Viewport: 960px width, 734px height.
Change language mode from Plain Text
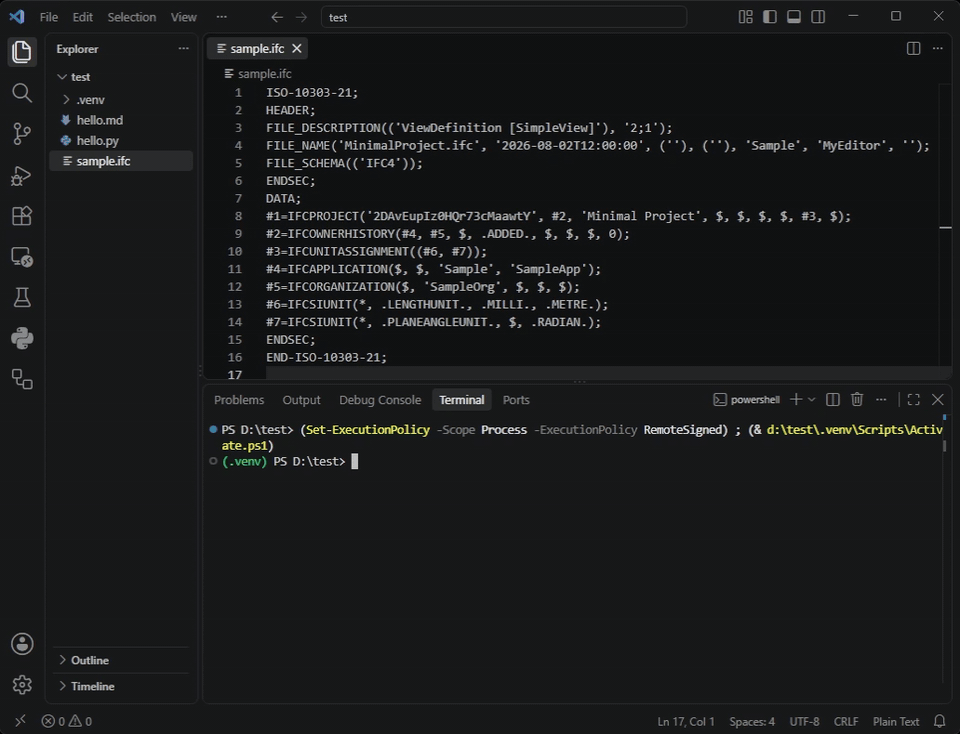click(896, 721)
